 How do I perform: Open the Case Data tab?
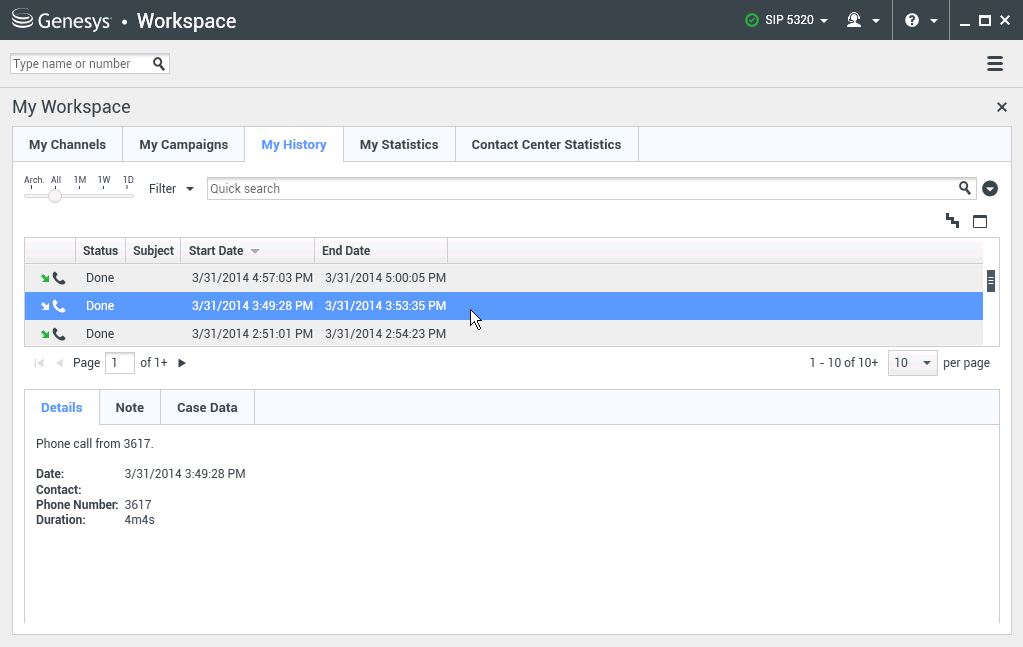[207, 407]
